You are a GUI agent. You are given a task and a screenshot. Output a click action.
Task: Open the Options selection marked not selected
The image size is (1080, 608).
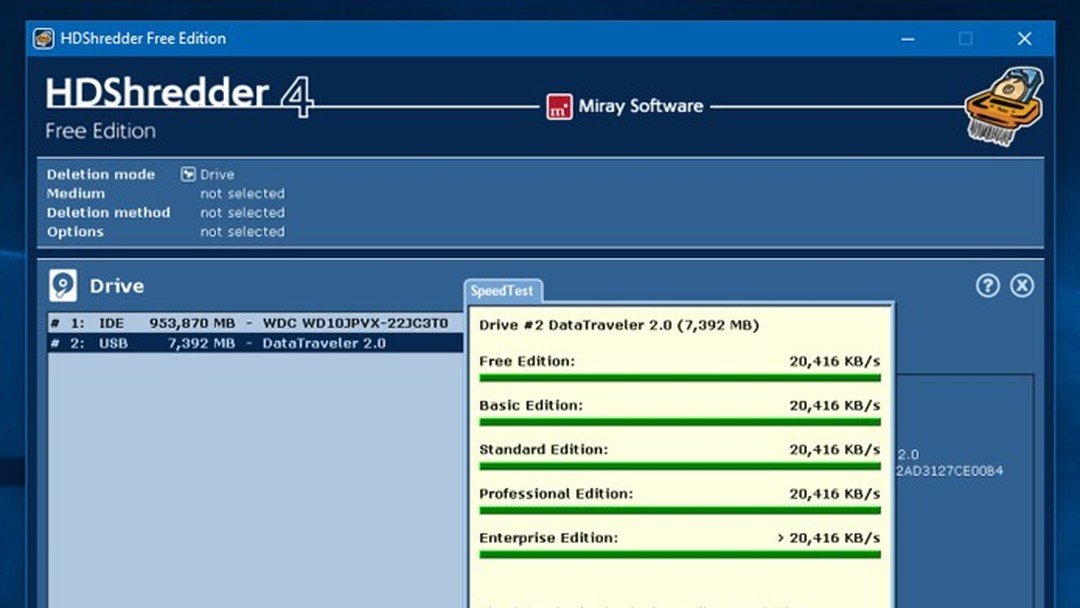pos(242,231)
